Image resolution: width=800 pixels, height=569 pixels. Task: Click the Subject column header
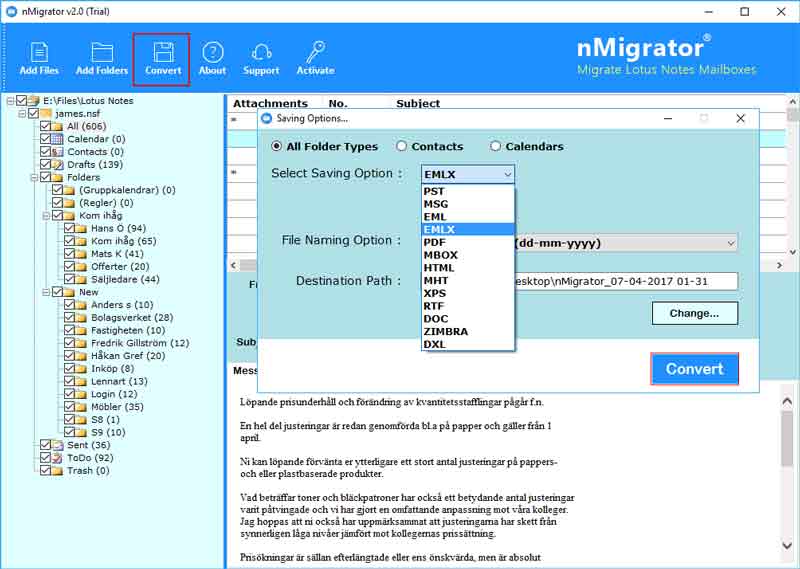[x=418, y=104]
